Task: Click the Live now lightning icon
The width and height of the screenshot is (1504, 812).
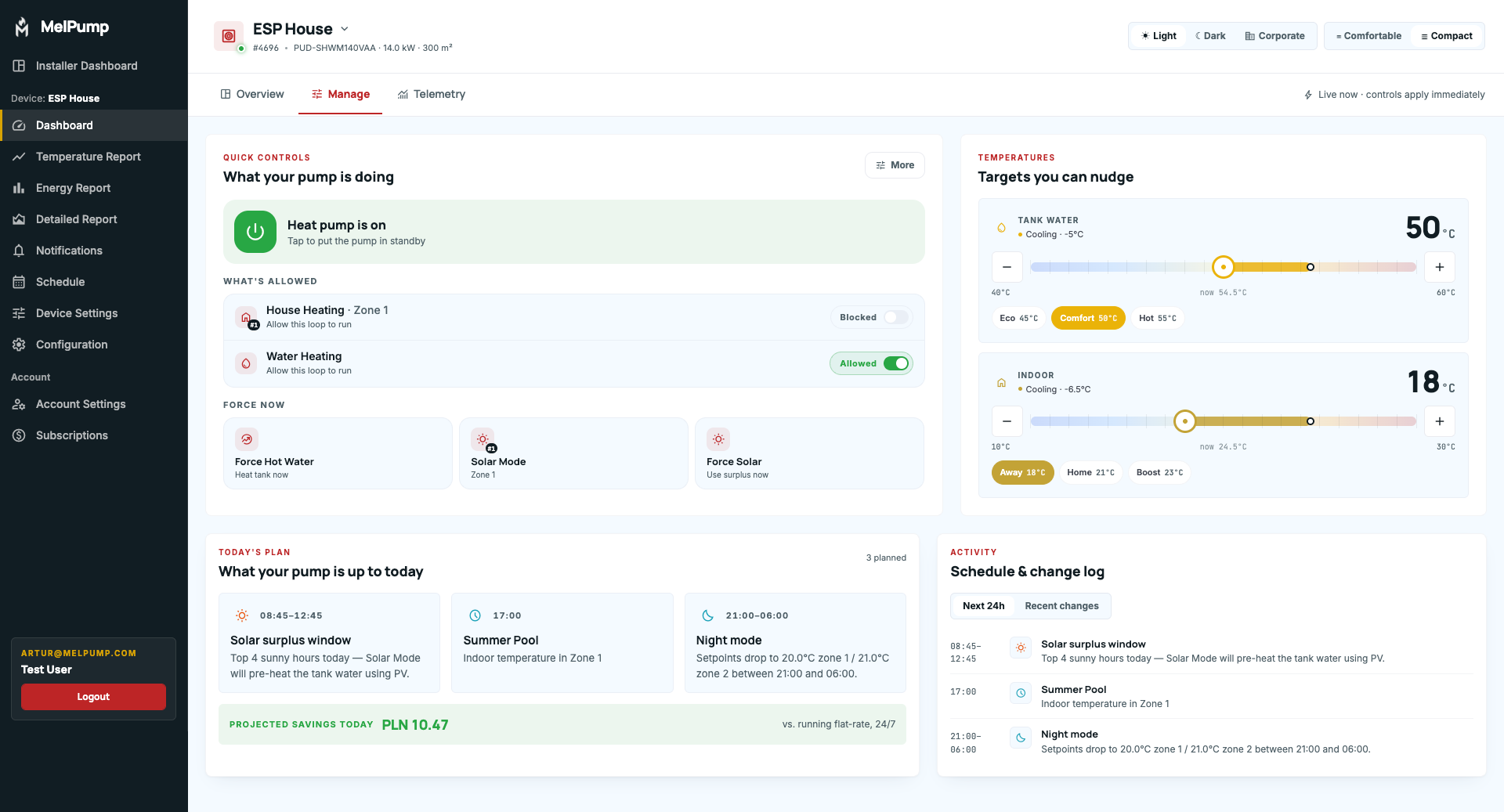Action: [1308, 95]
